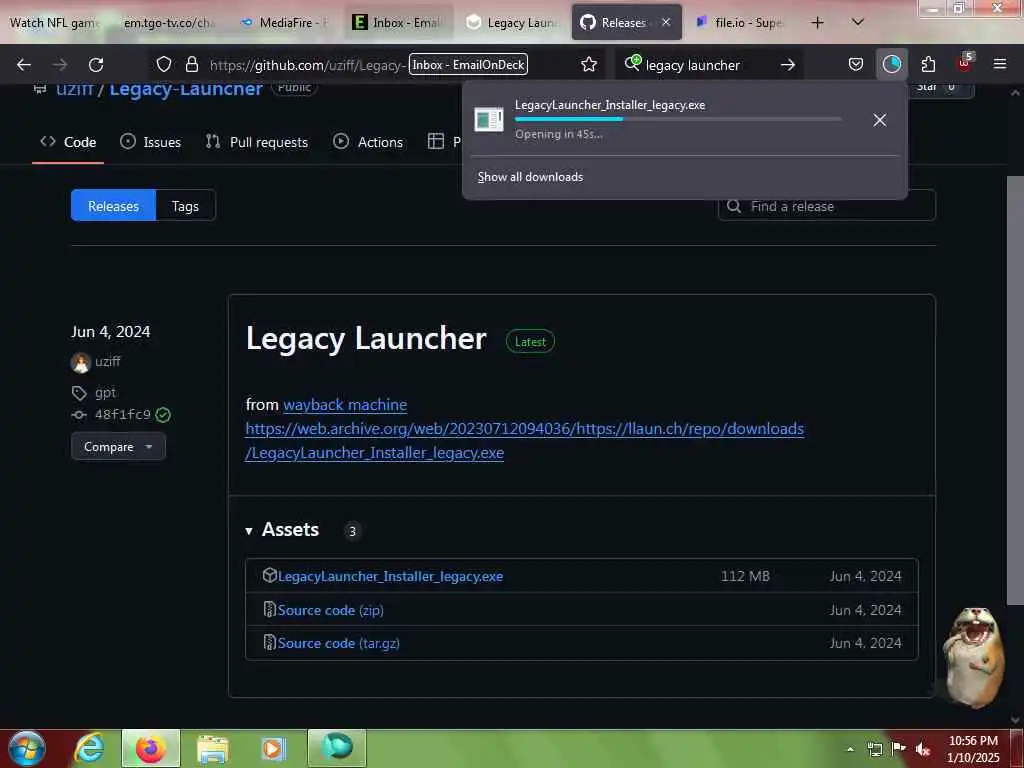Switch to the Legacy Launcher tab
The width and height of the screenshot is (1024, 768).
(x=513, y=23)
